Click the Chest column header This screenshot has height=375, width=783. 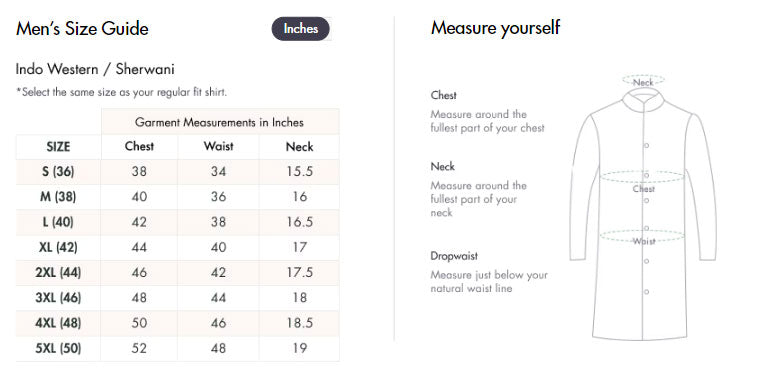point(139,147)
